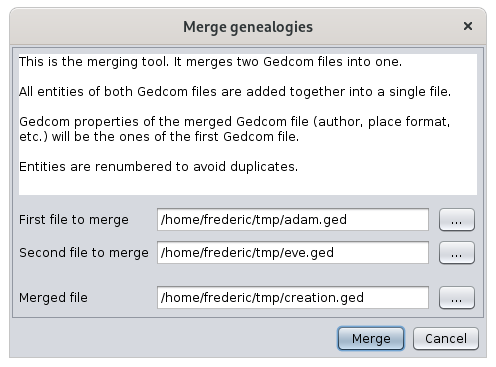
Task: Focus the adam.ged path field
Action: [x=293, y=220]
